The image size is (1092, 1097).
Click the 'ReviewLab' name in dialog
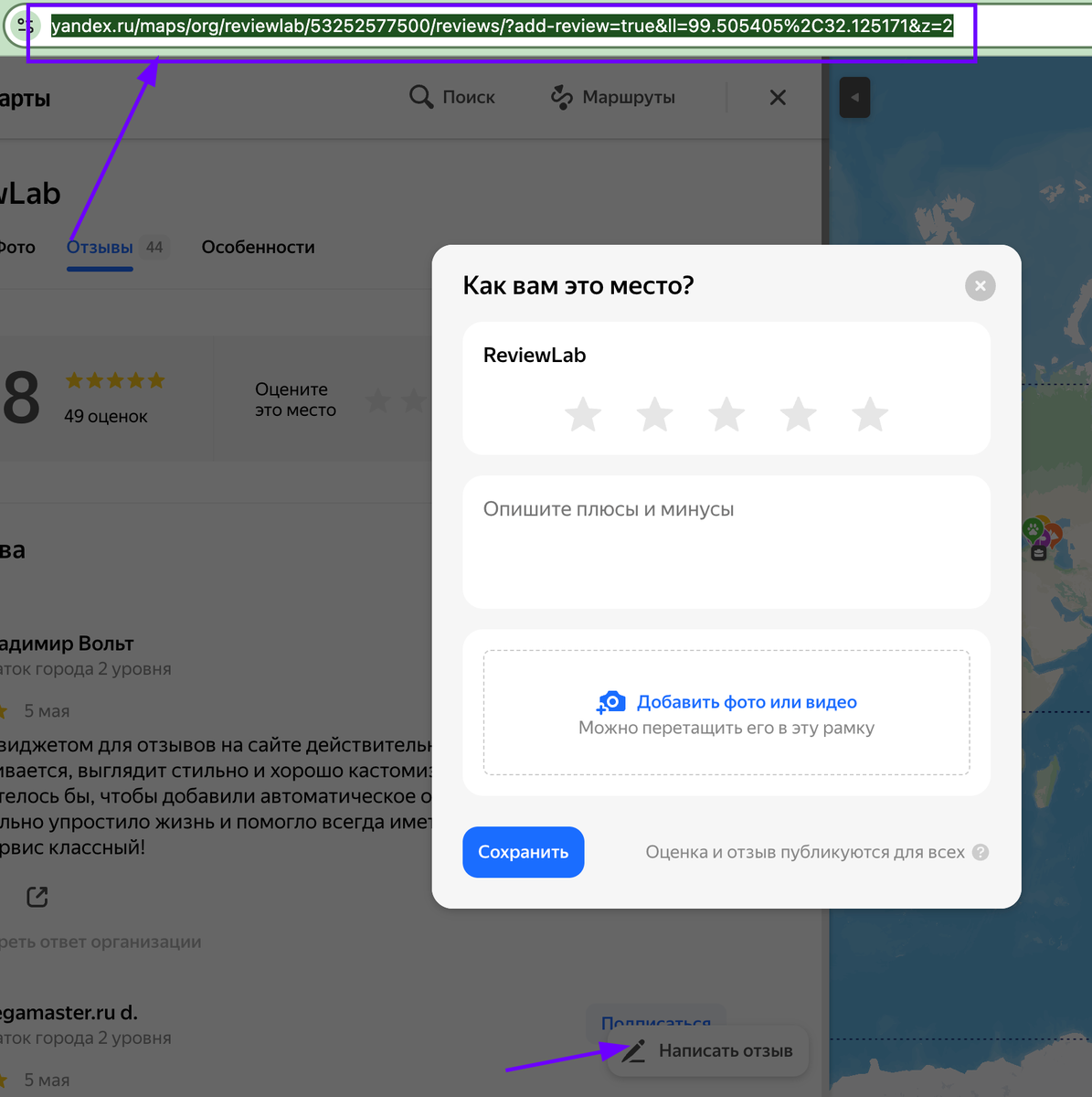tap(535, 355)
